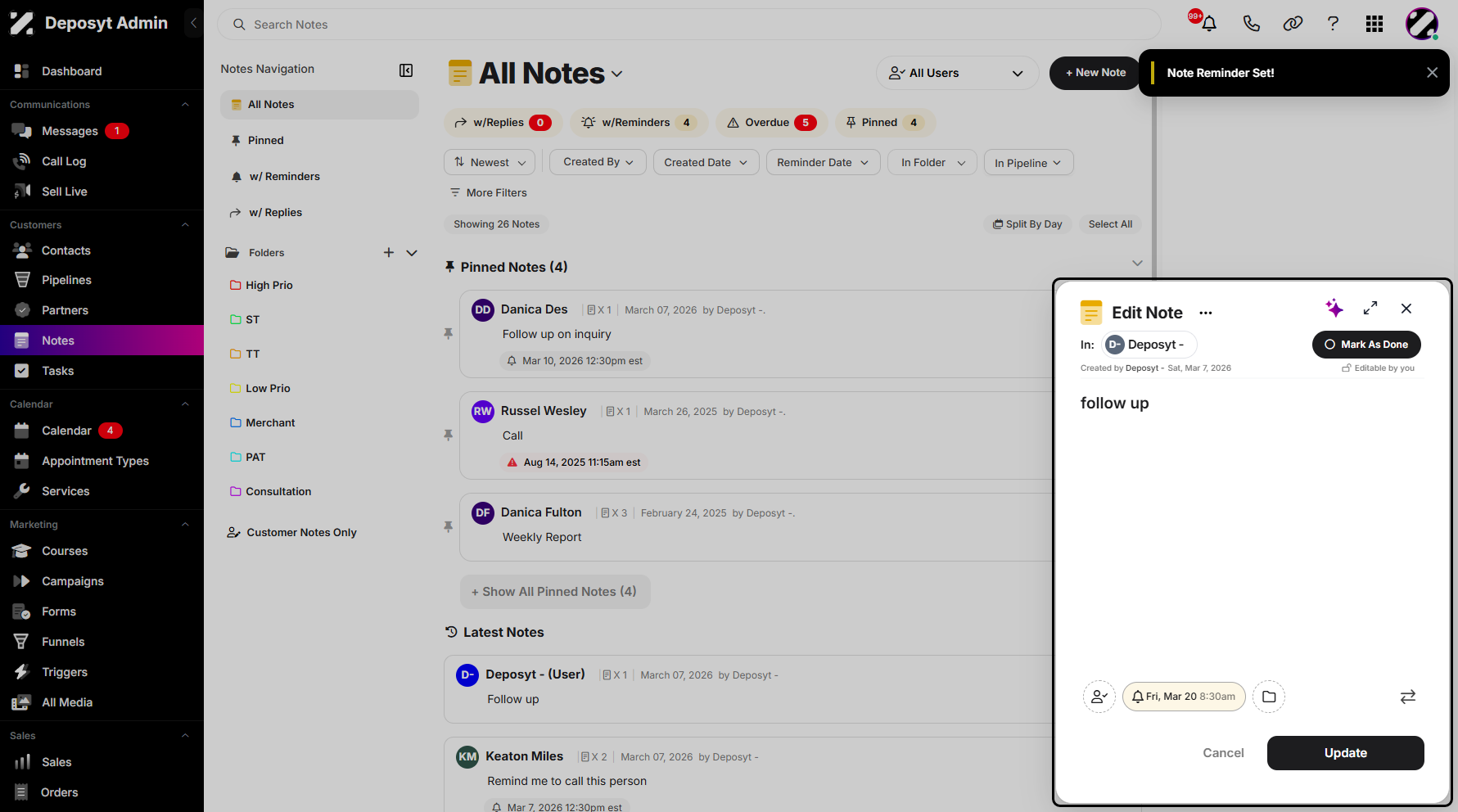Select Pinned in Notes Navigation

tap(319, 141)
